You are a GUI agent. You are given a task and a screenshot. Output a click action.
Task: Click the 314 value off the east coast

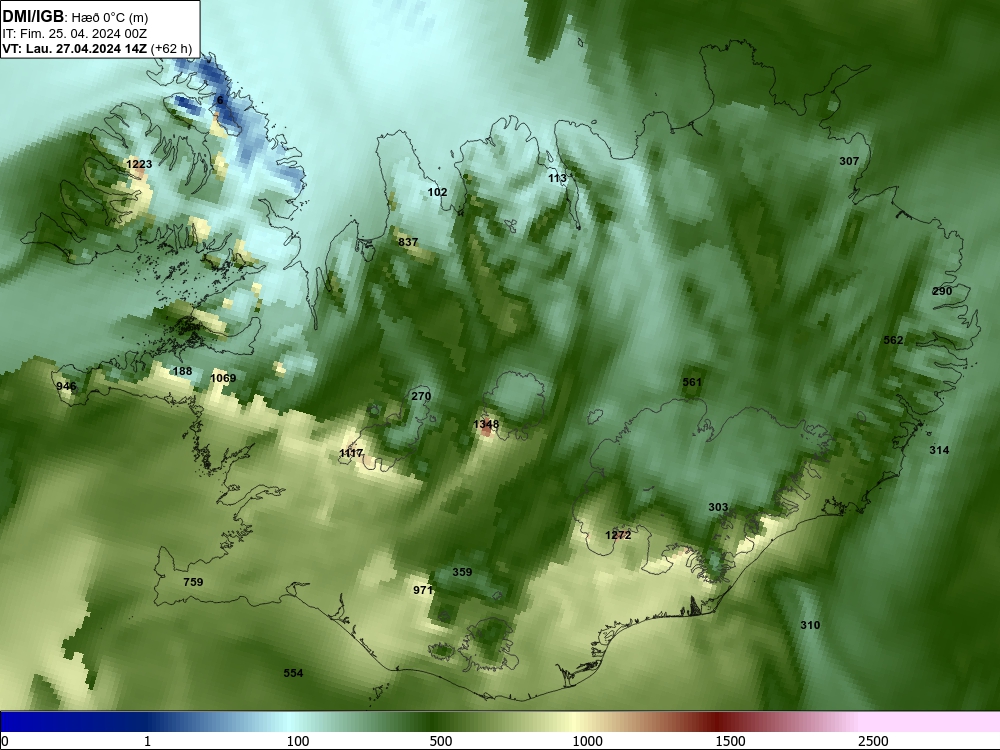pyautogui.click(x=939, y=450)
